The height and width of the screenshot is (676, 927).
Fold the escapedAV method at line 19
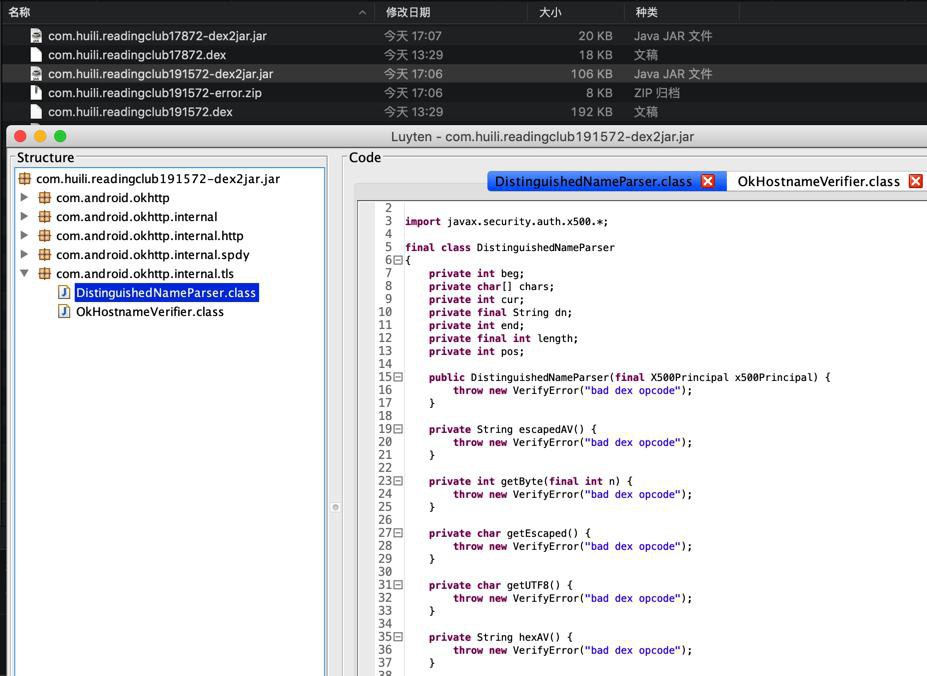[398, 429]
